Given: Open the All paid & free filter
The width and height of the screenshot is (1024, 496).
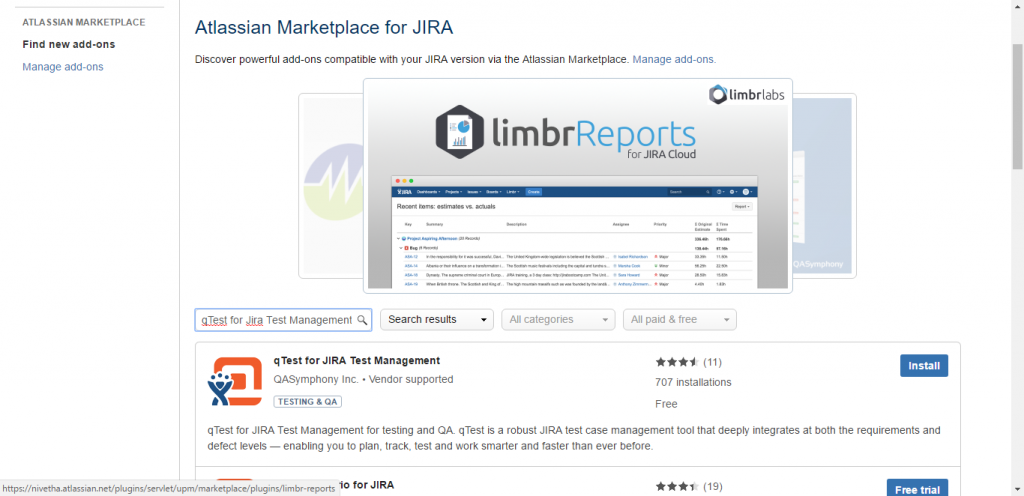Looking at the screenshot, I should point(679,320).
